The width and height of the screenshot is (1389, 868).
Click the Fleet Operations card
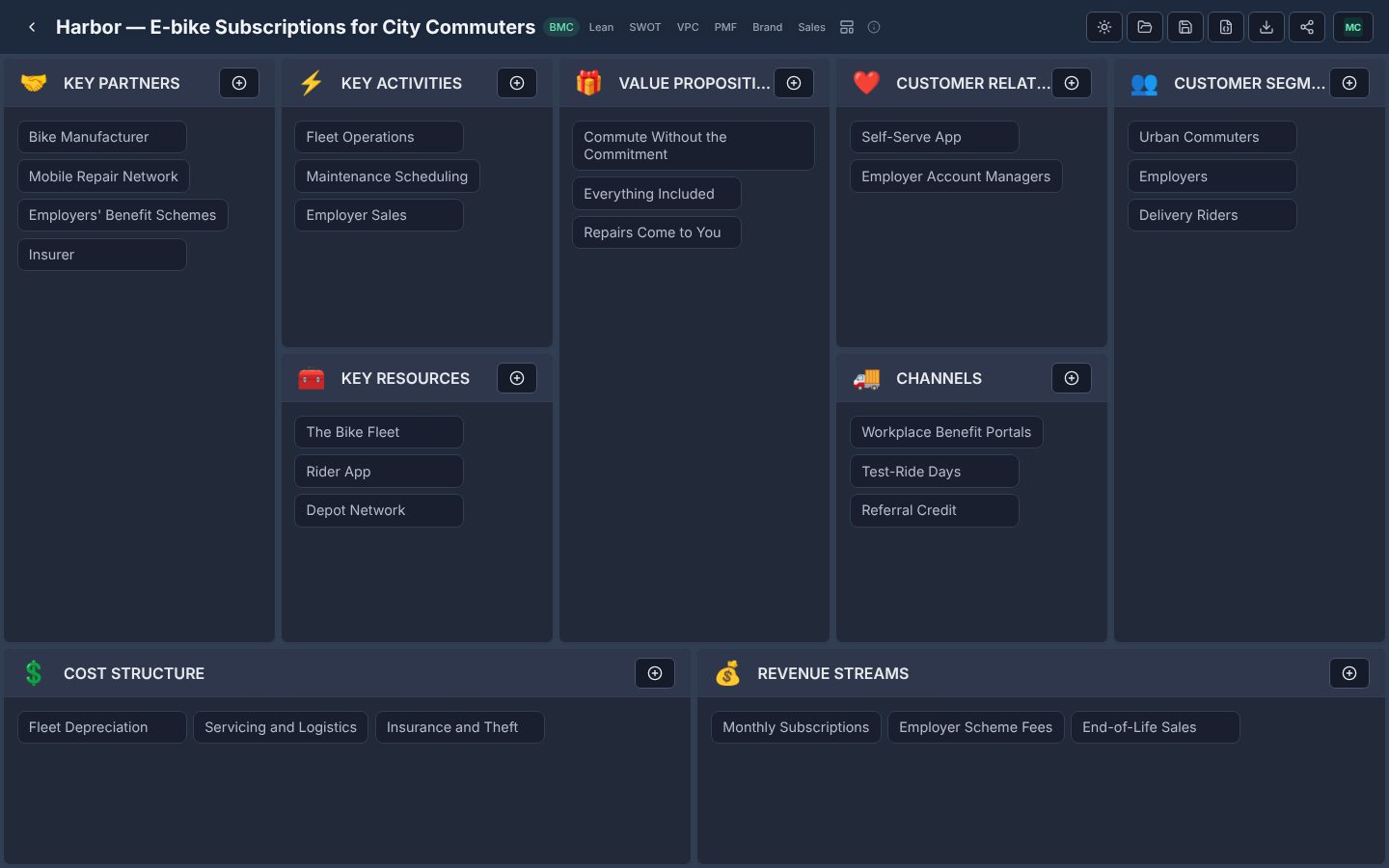click(x=379, y=137)
